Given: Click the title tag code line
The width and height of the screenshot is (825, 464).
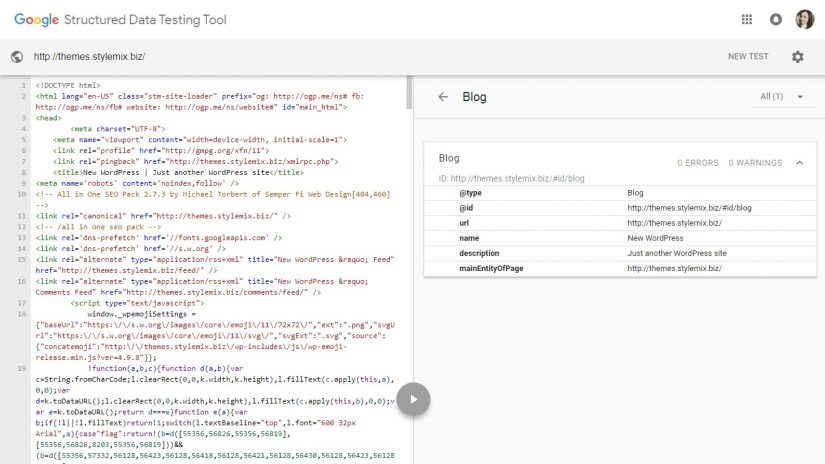Looking at the screenshot, I should pos(178,172).
